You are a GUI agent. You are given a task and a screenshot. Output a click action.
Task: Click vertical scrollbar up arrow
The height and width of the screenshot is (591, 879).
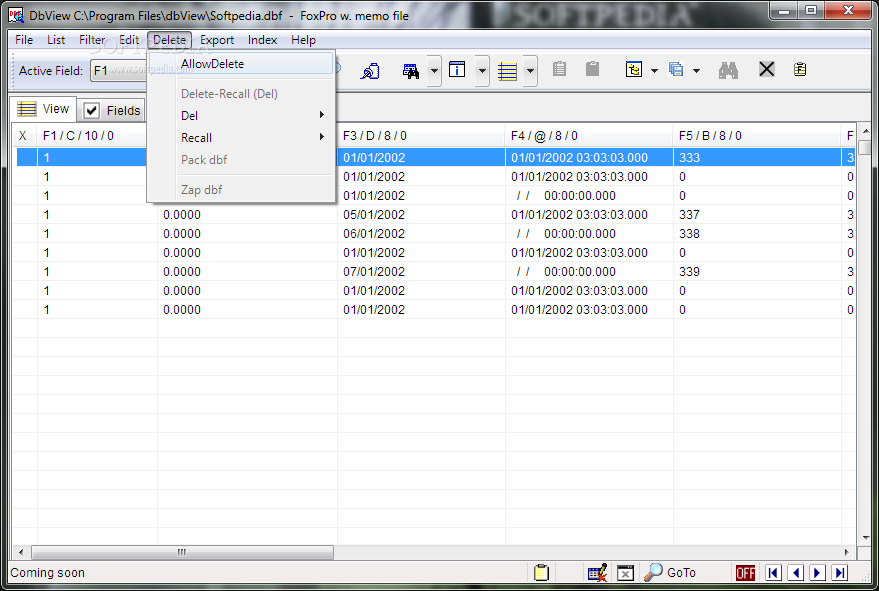[x=866, y=132]
